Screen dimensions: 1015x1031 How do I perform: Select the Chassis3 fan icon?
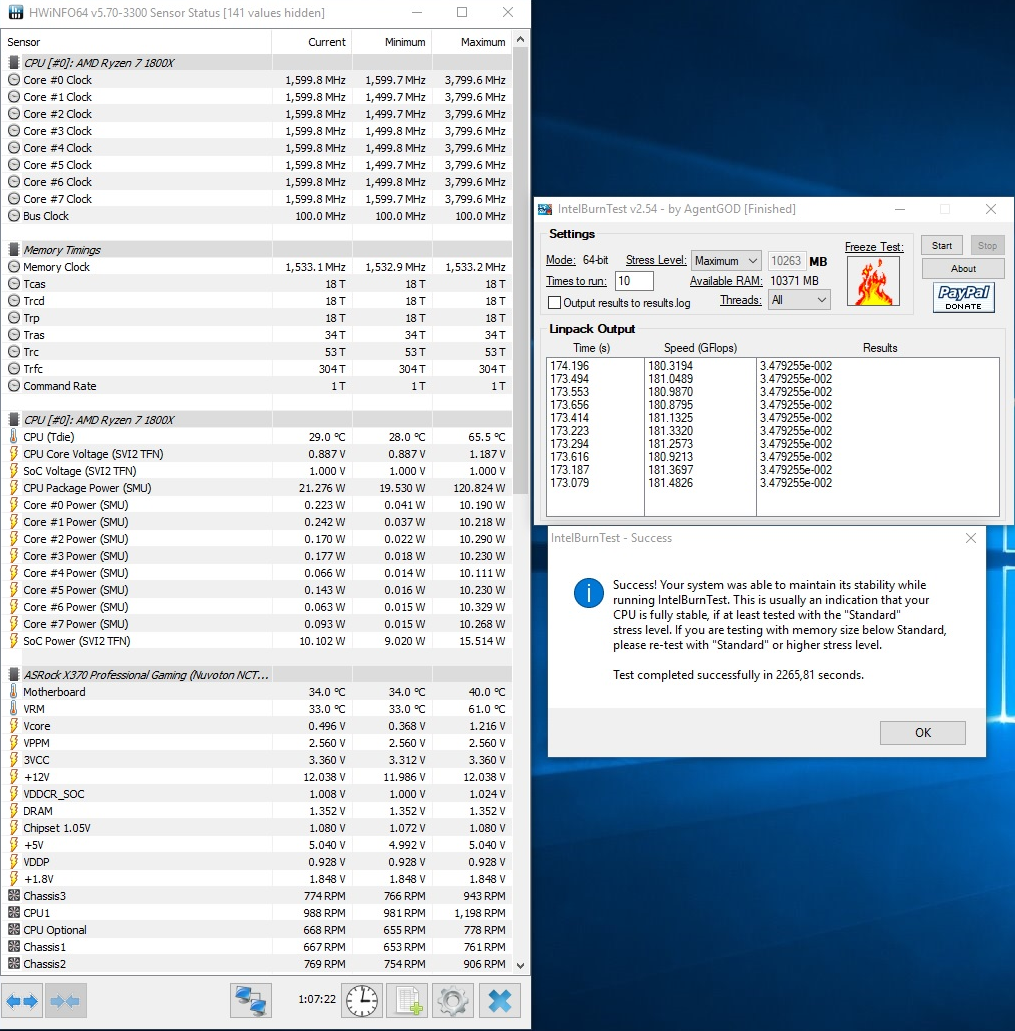pyautogui.click(x=14, y=896)
